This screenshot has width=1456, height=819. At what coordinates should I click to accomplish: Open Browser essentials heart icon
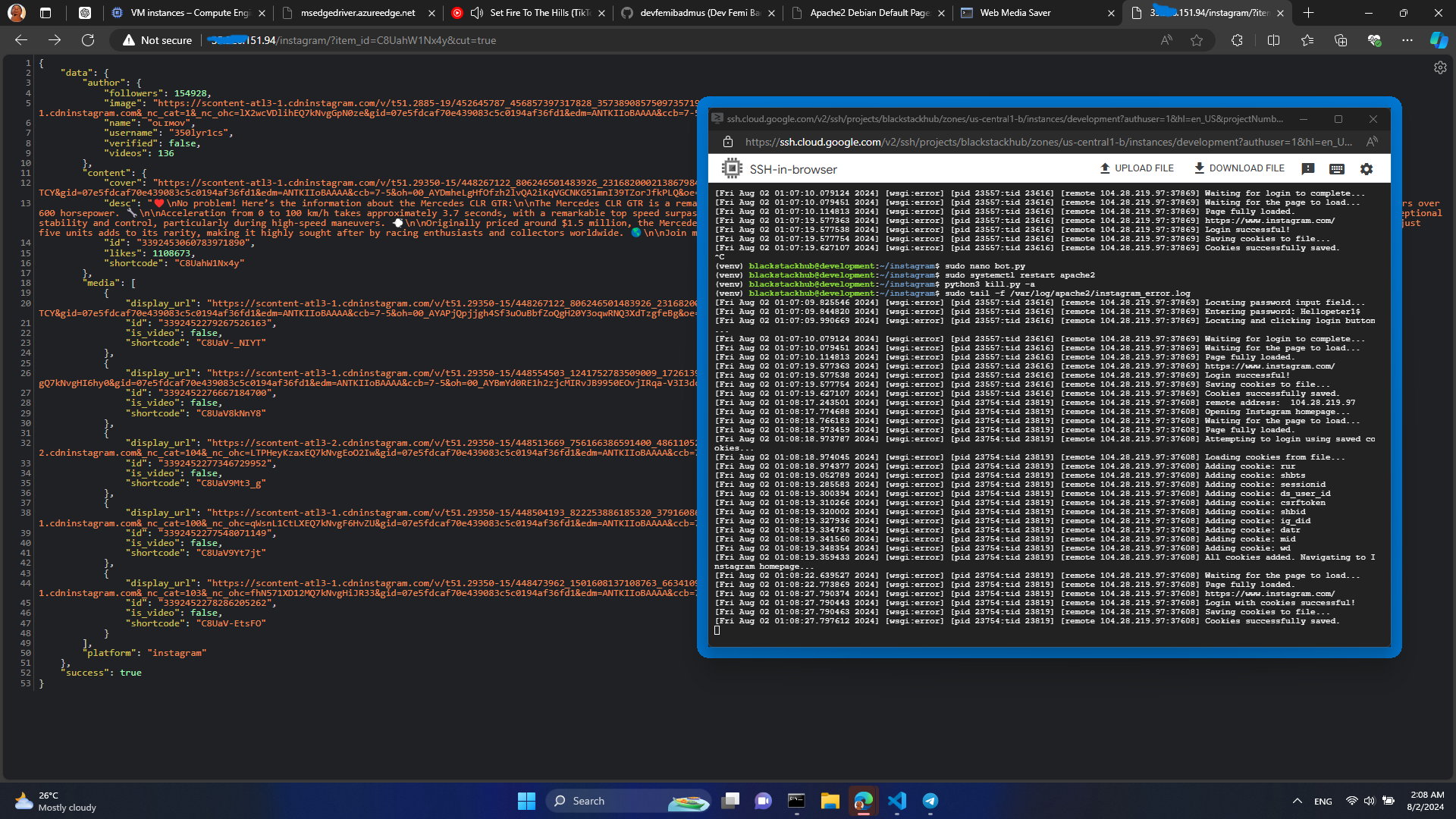point(1374,40)
